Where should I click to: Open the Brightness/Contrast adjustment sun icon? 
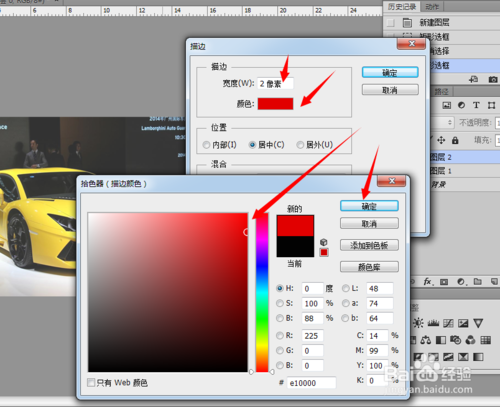pos(418,323)
